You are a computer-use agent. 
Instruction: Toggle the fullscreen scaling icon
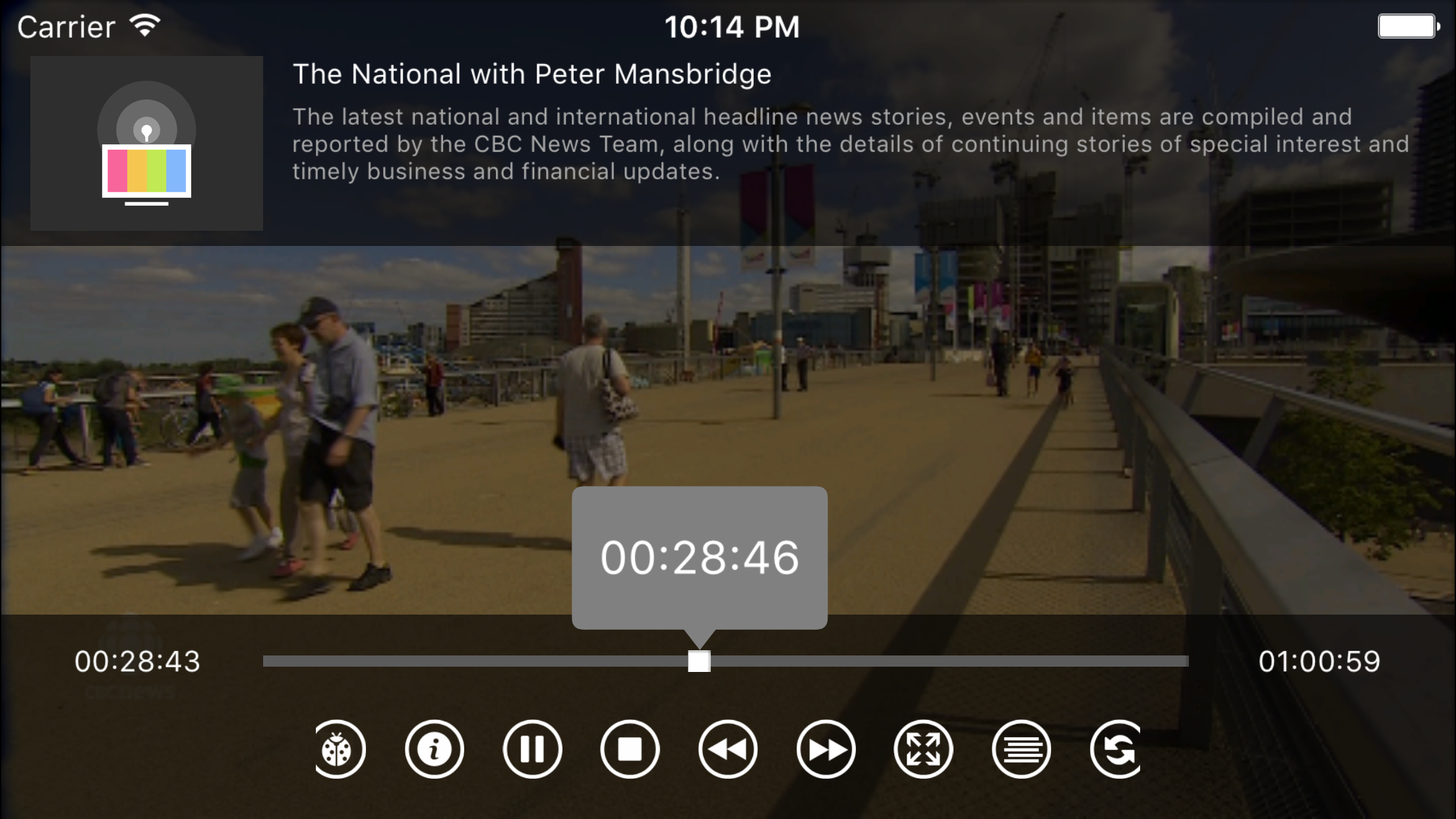click(923, 749)
